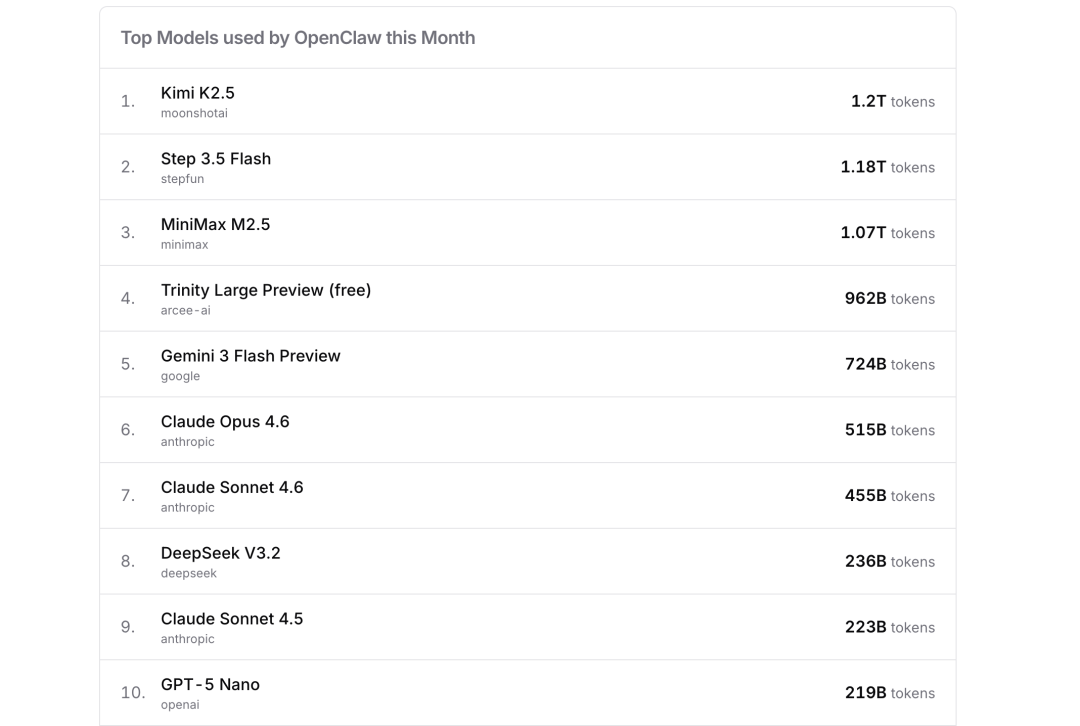Viewport: 1080px width, 726px height.
Task: Select the stepfun provider label
Action: click(x=182, y=180)
